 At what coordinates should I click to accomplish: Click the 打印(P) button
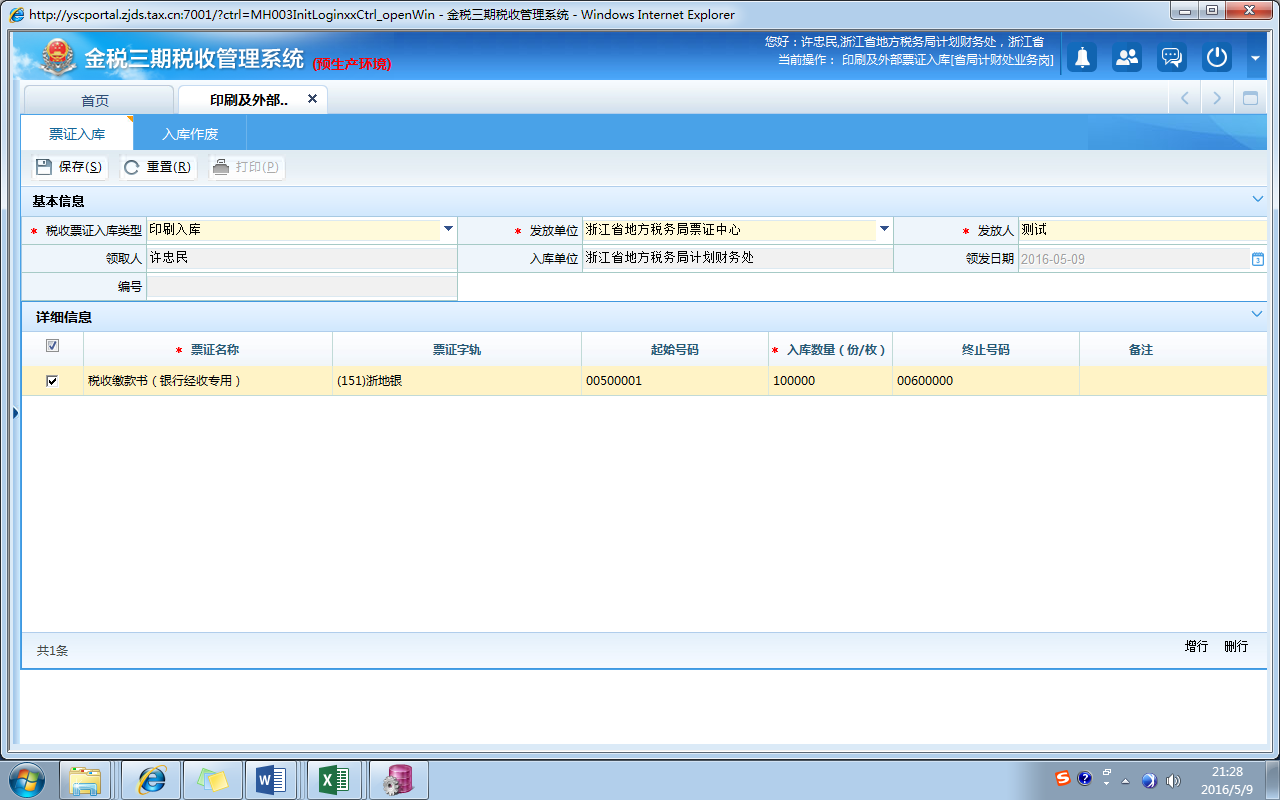pos(247,167)
